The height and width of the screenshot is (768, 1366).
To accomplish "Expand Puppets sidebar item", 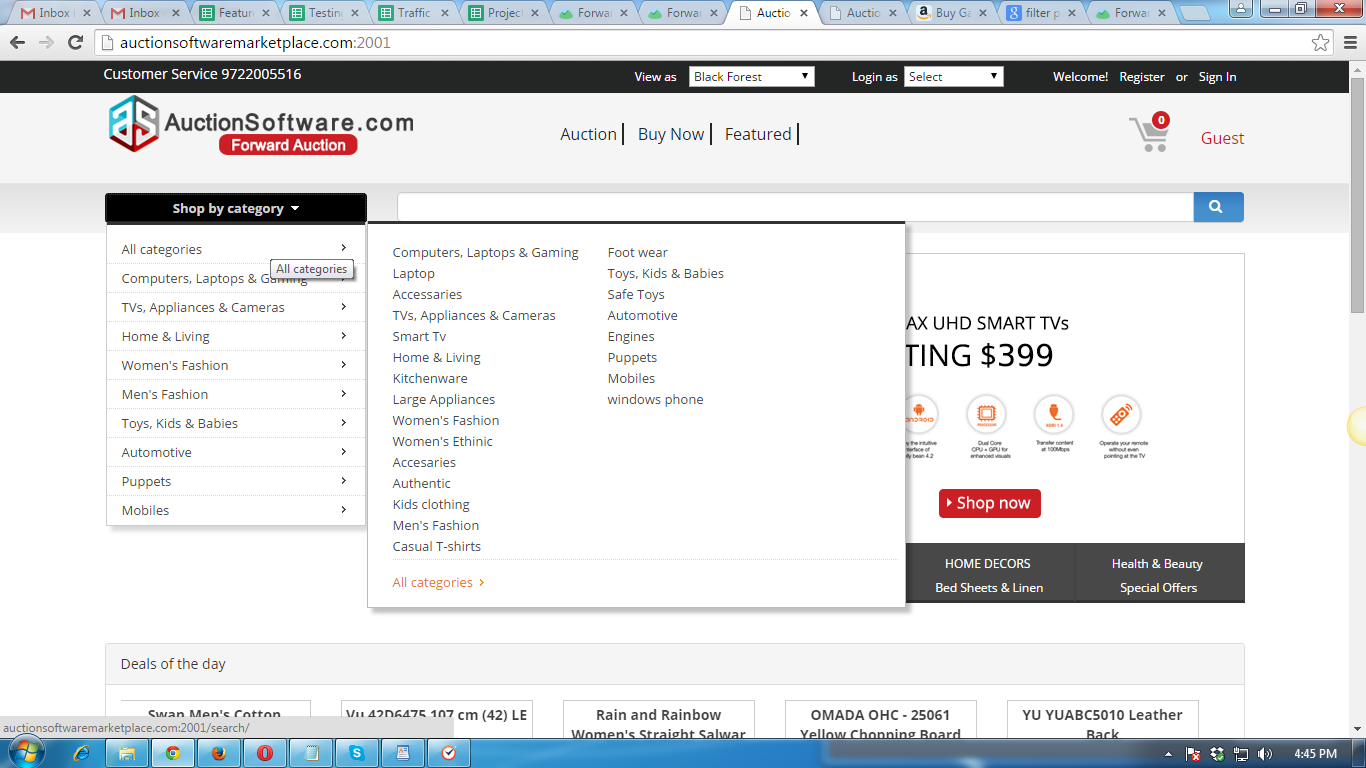I will point(236,481).
